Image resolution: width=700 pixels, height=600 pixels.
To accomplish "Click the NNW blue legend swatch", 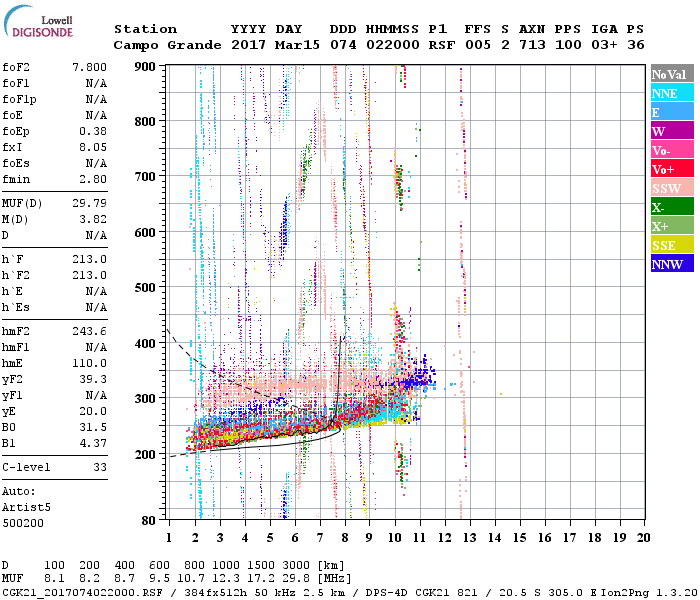I will tap(671, 264).
